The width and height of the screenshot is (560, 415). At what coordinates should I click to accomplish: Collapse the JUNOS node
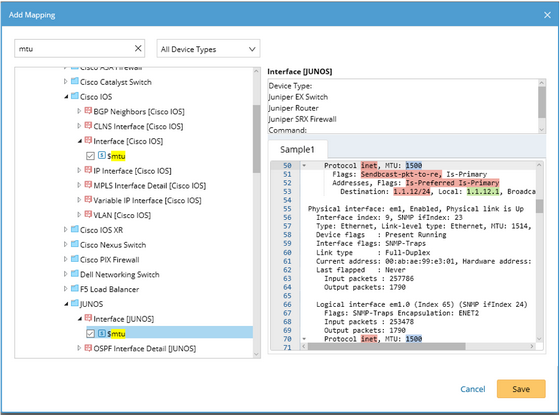66,304
